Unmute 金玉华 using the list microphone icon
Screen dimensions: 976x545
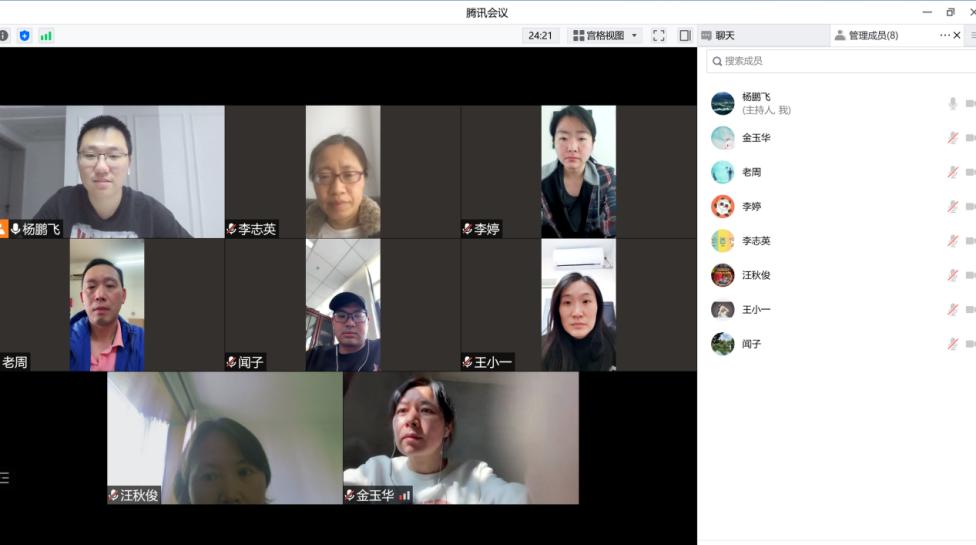click(952, 138)
